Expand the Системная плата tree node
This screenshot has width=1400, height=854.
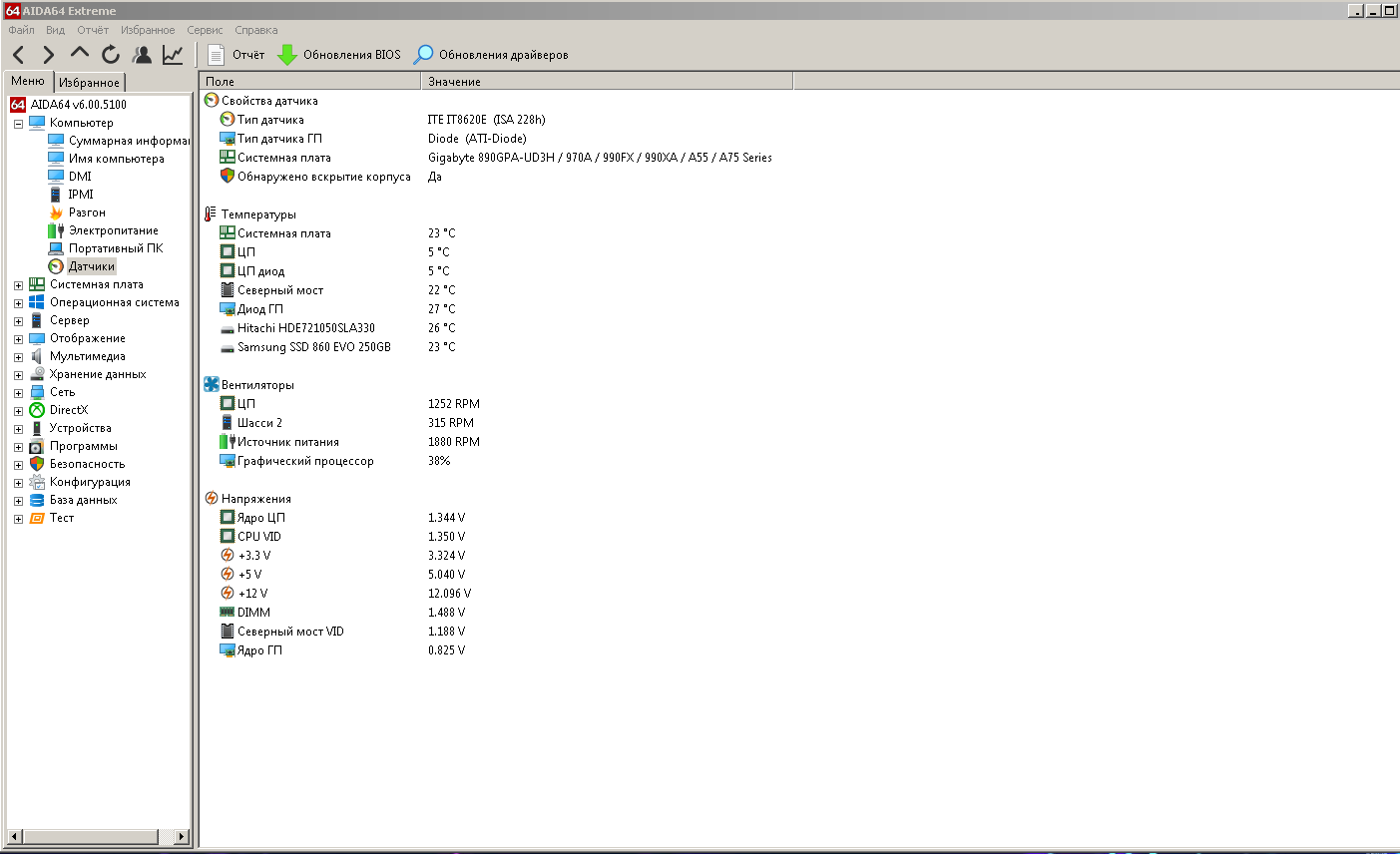tap(18, 285)
